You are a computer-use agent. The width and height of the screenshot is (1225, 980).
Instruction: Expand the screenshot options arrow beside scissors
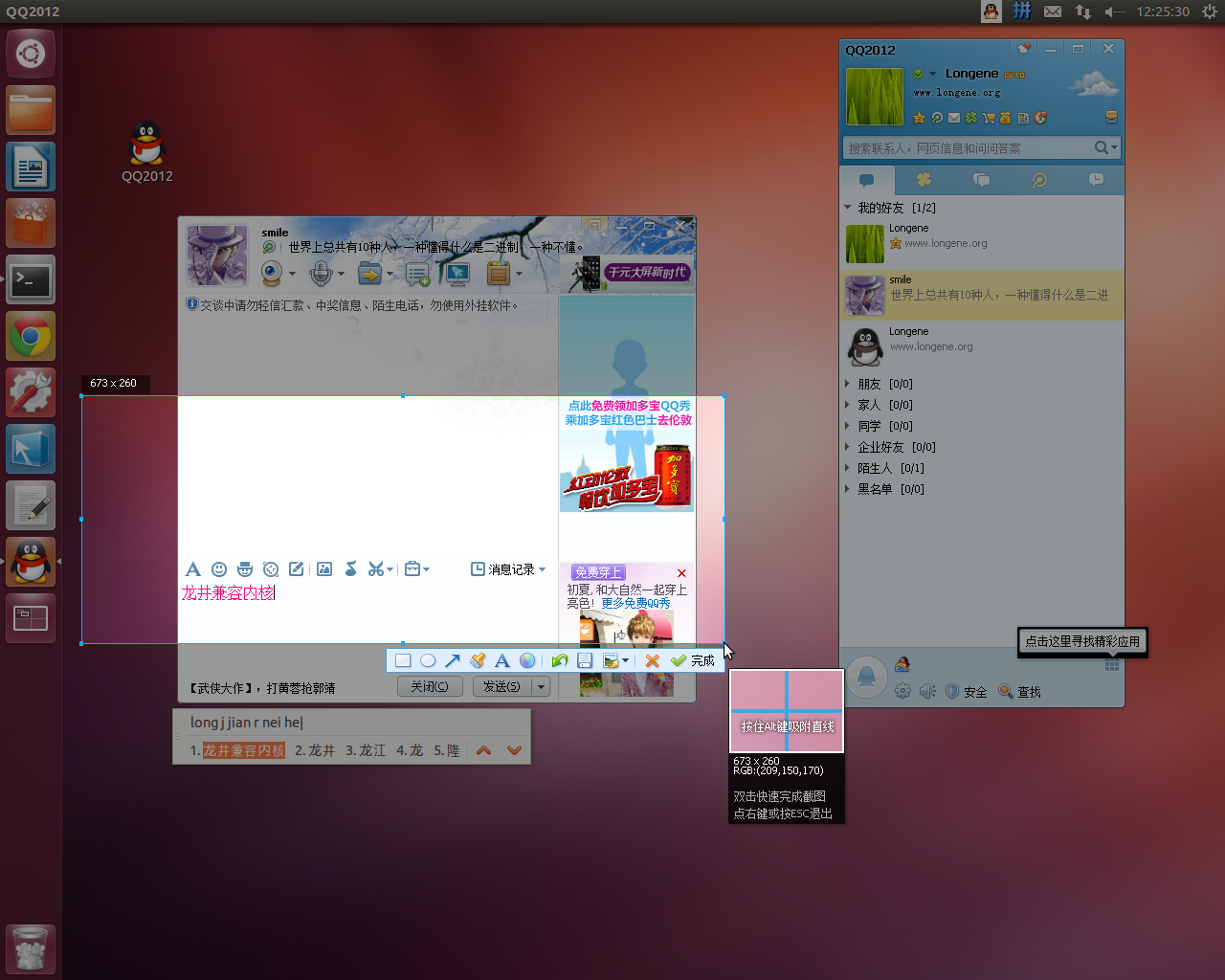tap(390, 569)
